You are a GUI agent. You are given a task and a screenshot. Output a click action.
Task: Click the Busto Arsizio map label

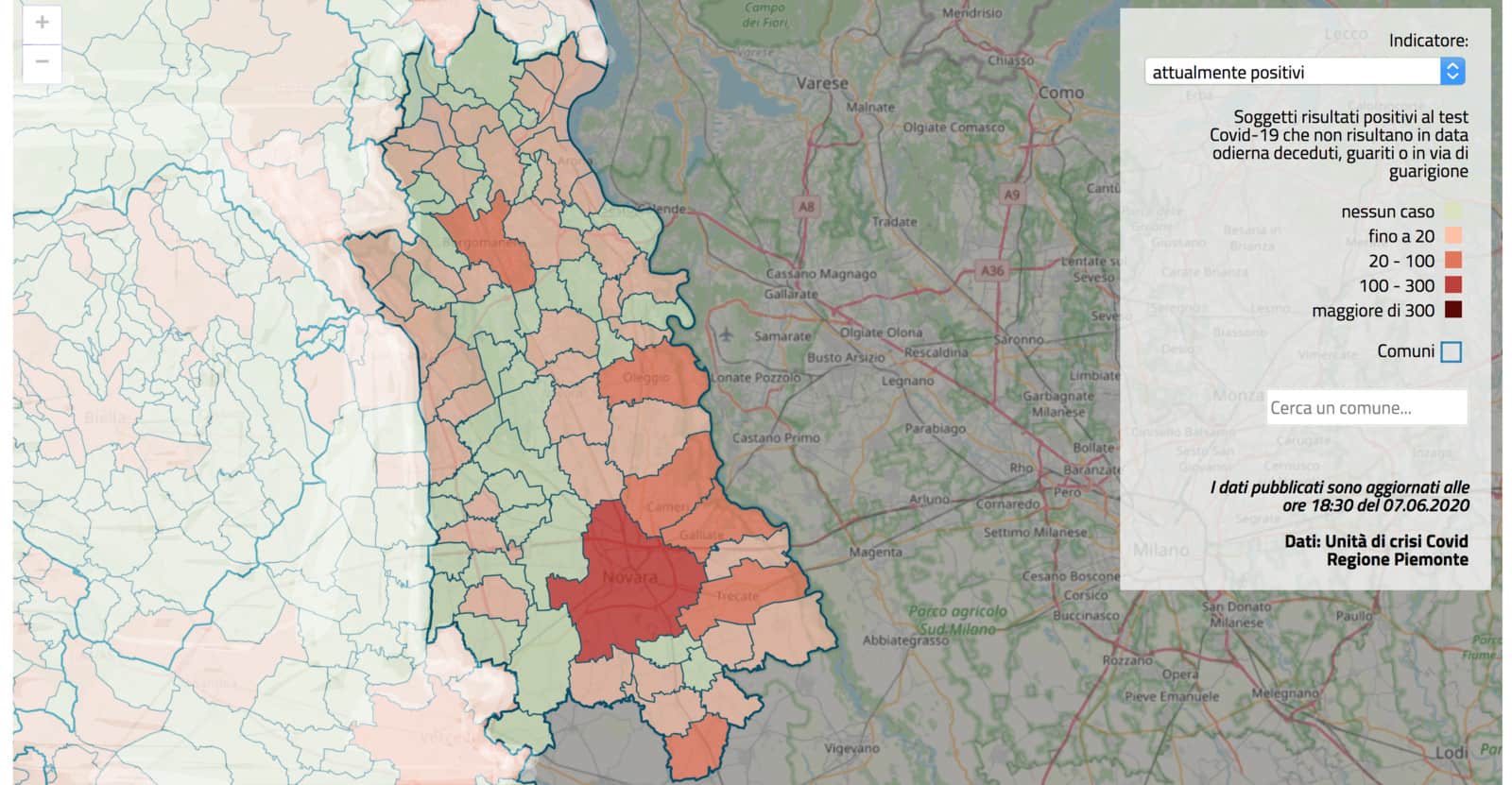tap(846, 358)
